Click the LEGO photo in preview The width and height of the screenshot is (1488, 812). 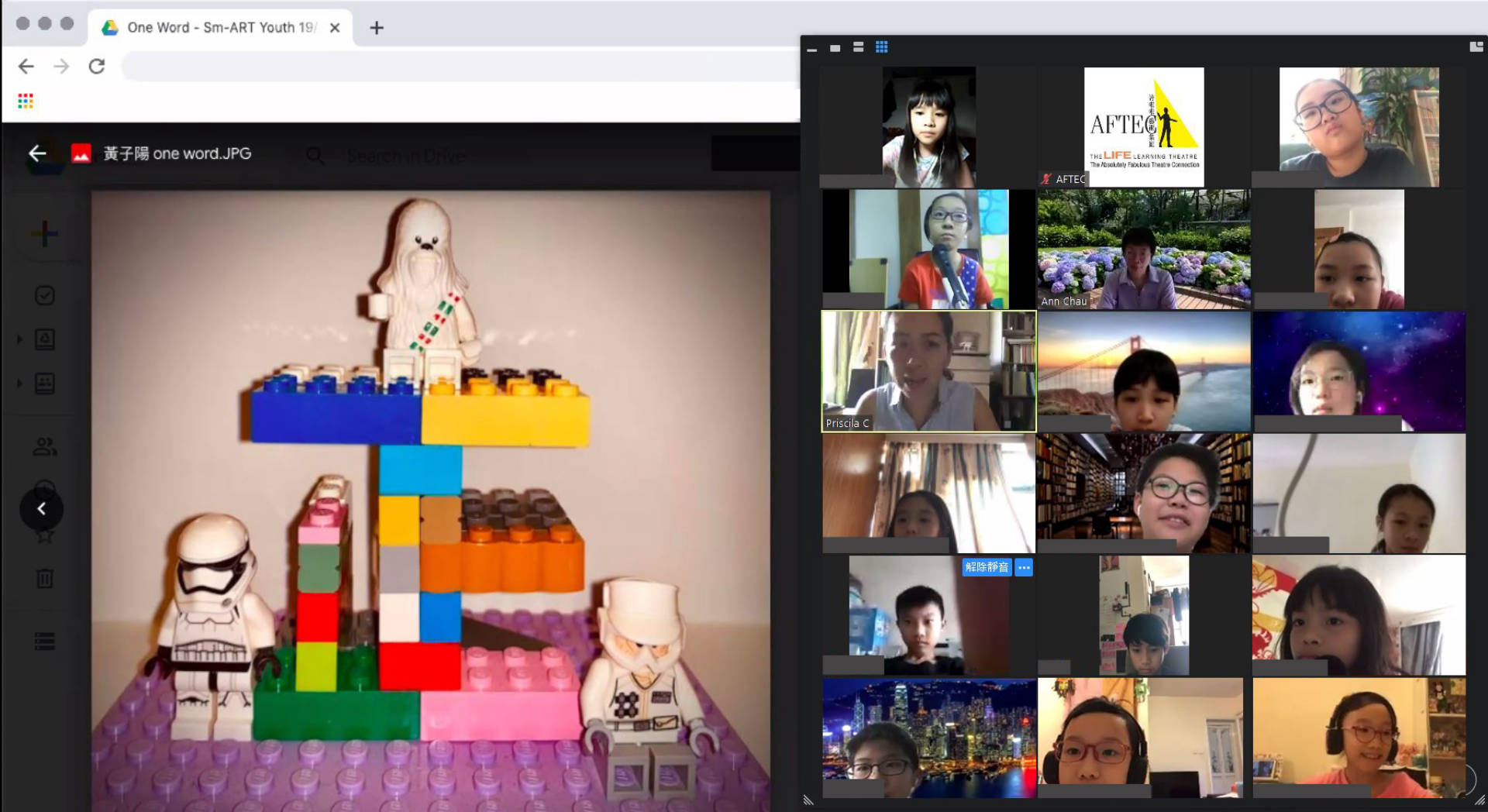coord(431,501)
